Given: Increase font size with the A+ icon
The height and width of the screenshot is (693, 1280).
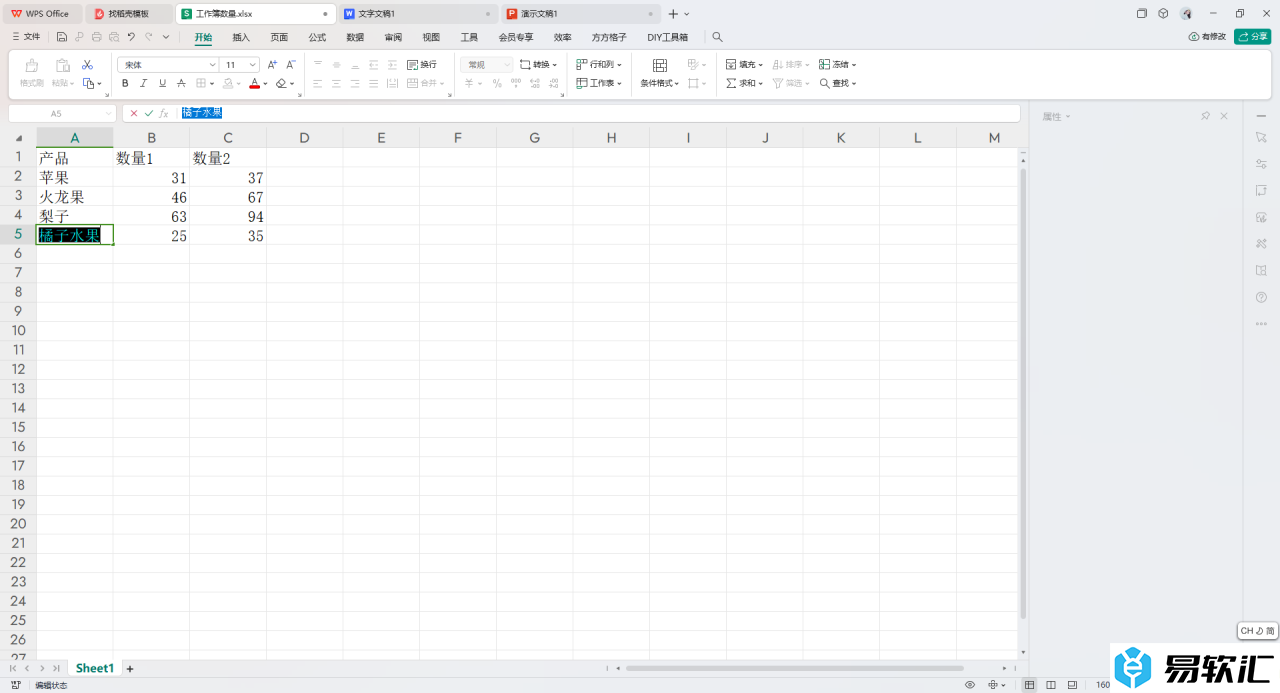Looking at the screenshot, I should point(272,64).
